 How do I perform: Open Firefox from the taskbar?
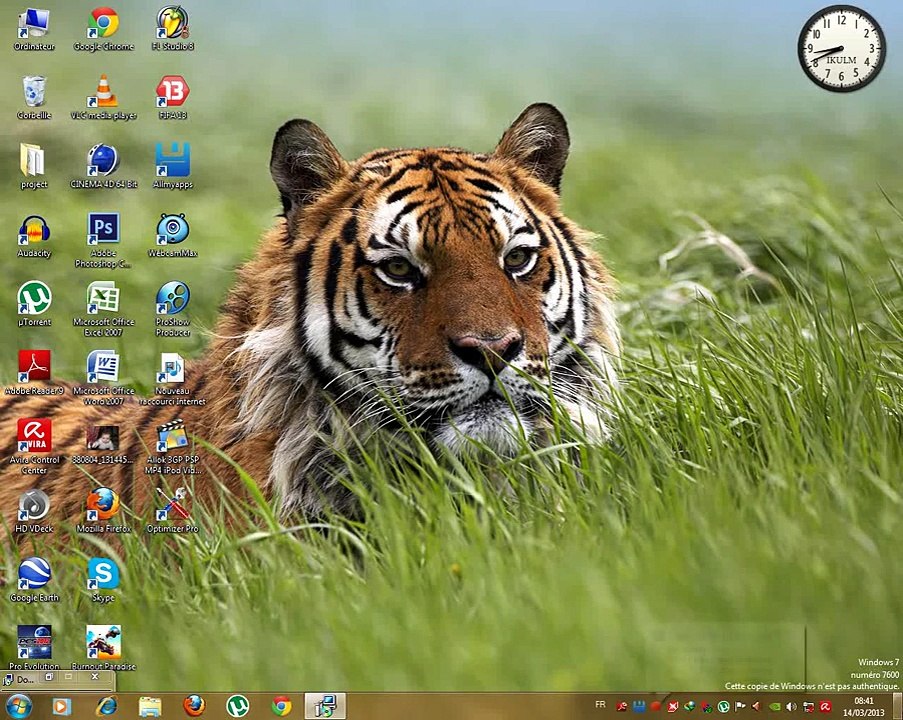click(194, 706)
